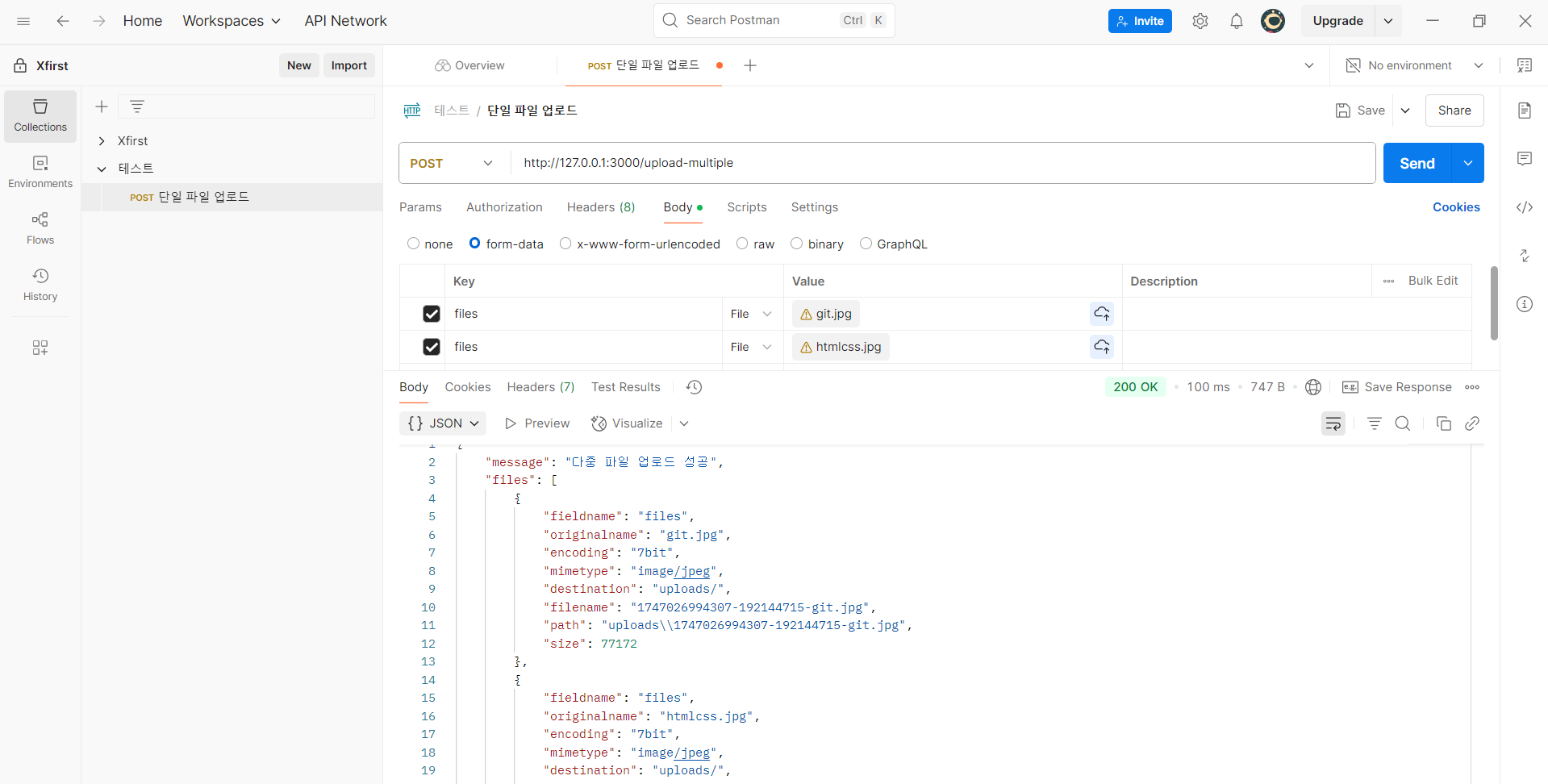Filter the response body
This screenshot has height=784, width=1548.
tap(1375, 423)
